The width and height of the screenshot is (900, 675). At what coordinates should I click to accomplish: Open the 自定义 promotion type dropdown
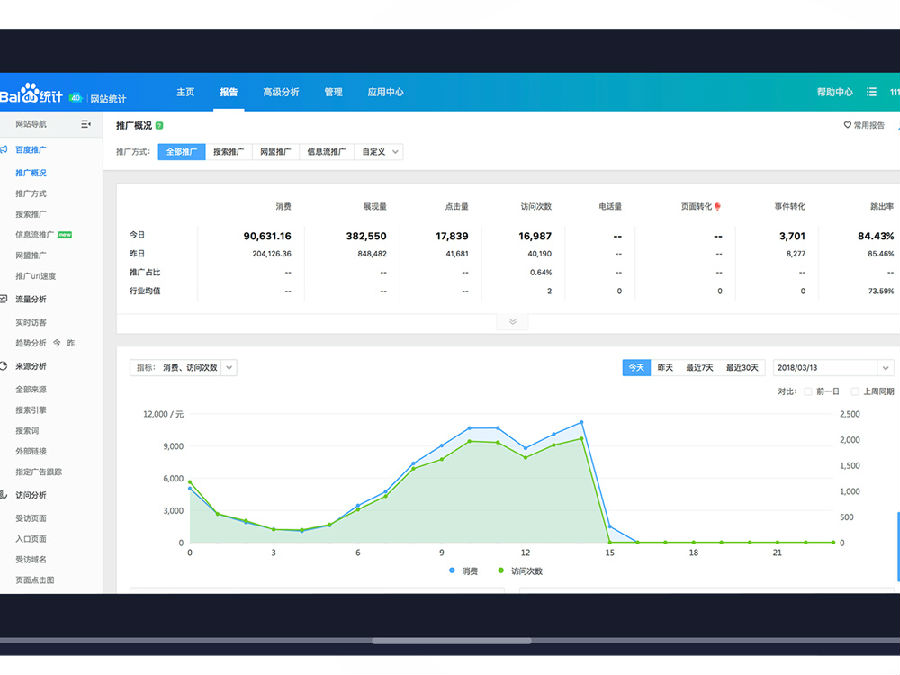point(380,152)
